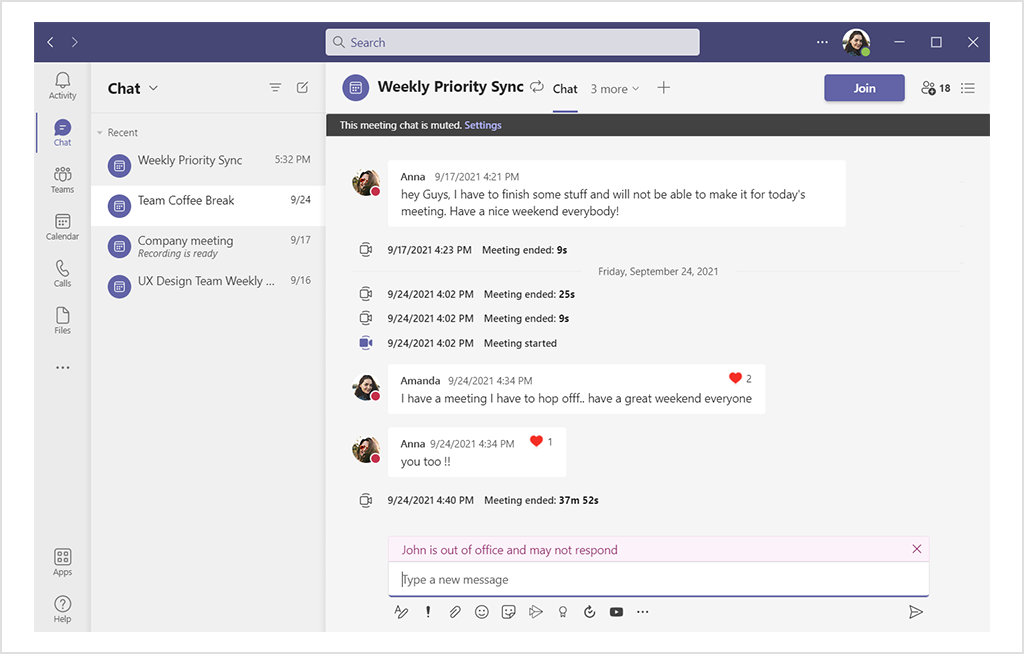Open the emoji picker
The height and width of the screenshot is (654, 1024).
[481, 611]
